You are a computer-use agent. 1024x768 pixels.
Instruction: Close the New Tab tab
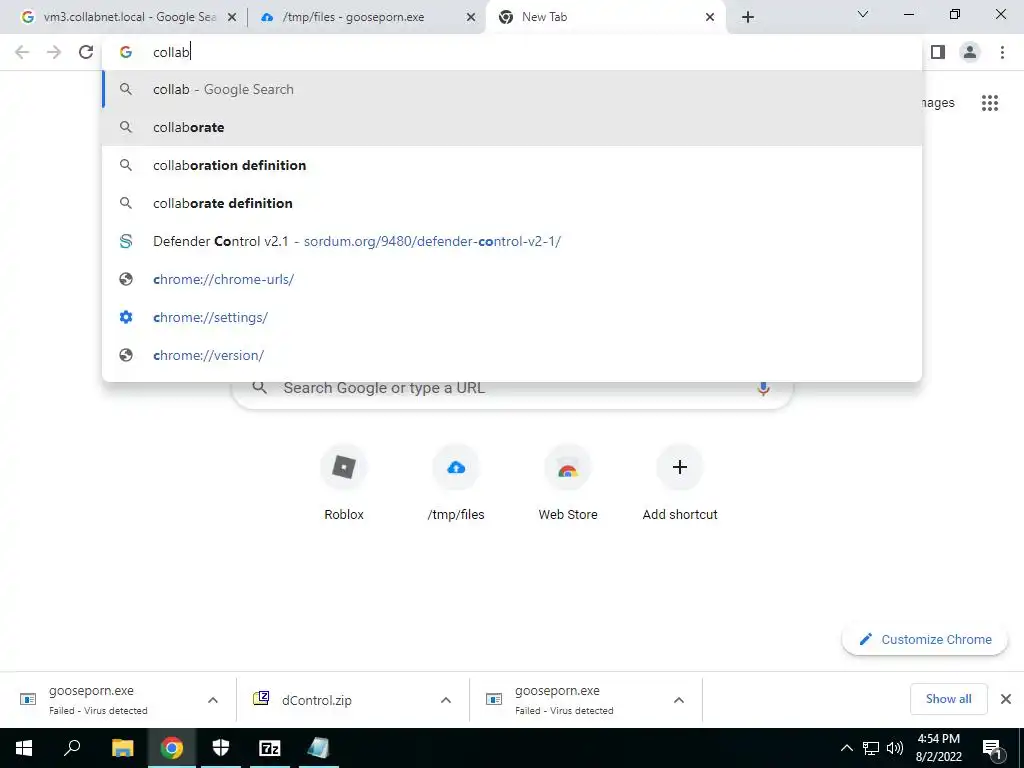point(710,18)
